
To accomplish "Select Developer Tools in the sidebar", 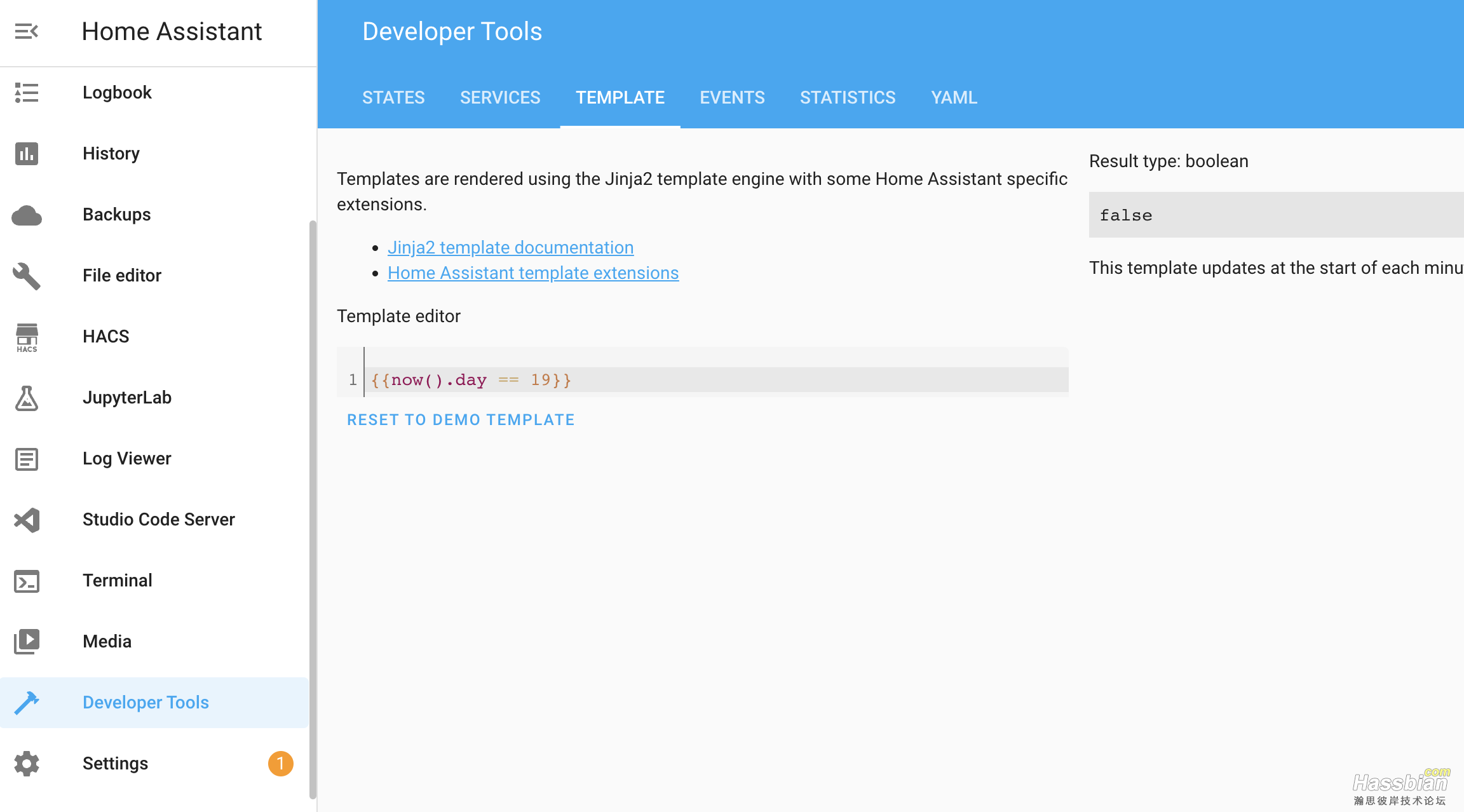I will click(154, 703).
